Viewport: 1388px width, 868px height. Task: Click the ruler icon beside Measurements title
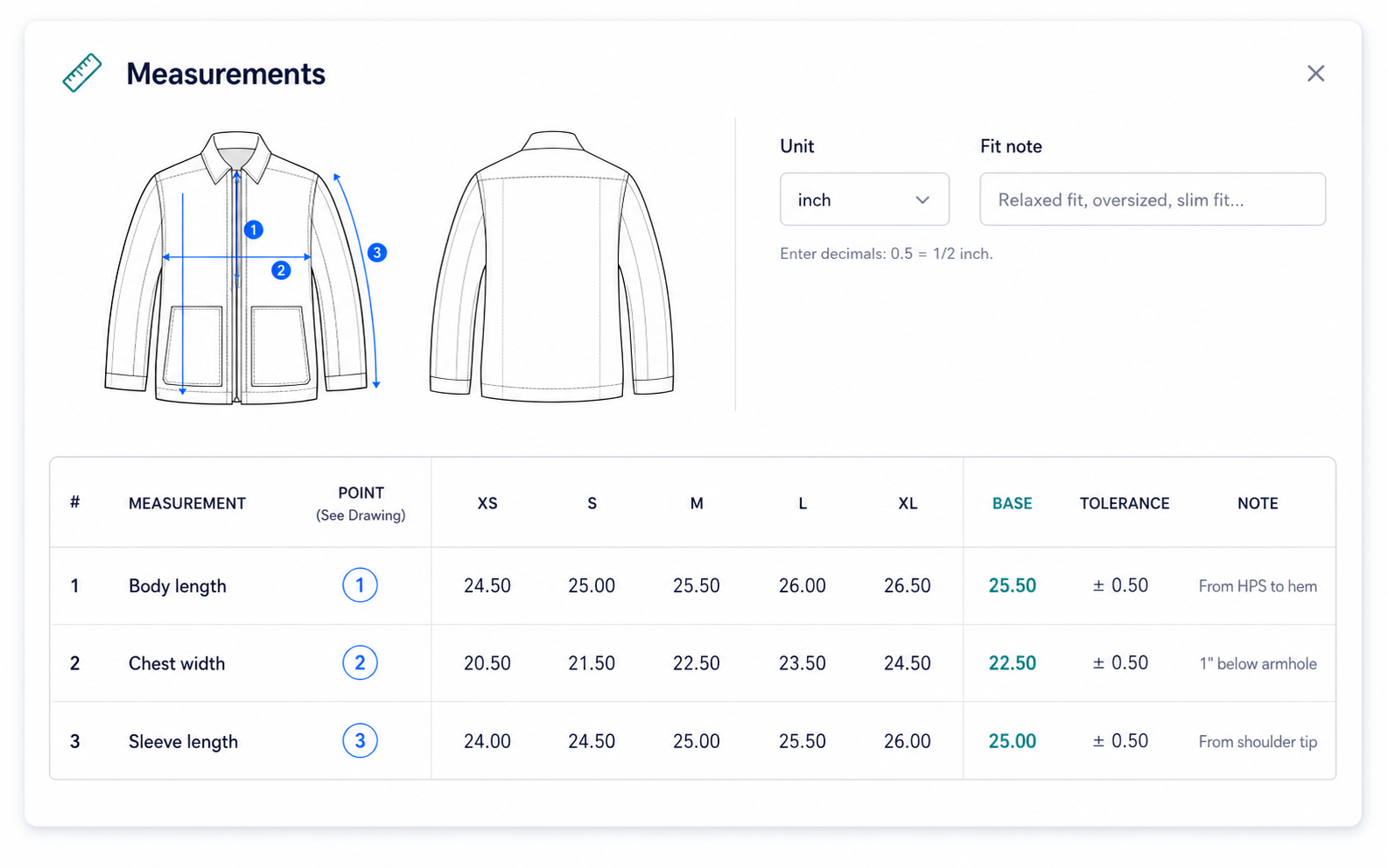click(x=82, y=73)
